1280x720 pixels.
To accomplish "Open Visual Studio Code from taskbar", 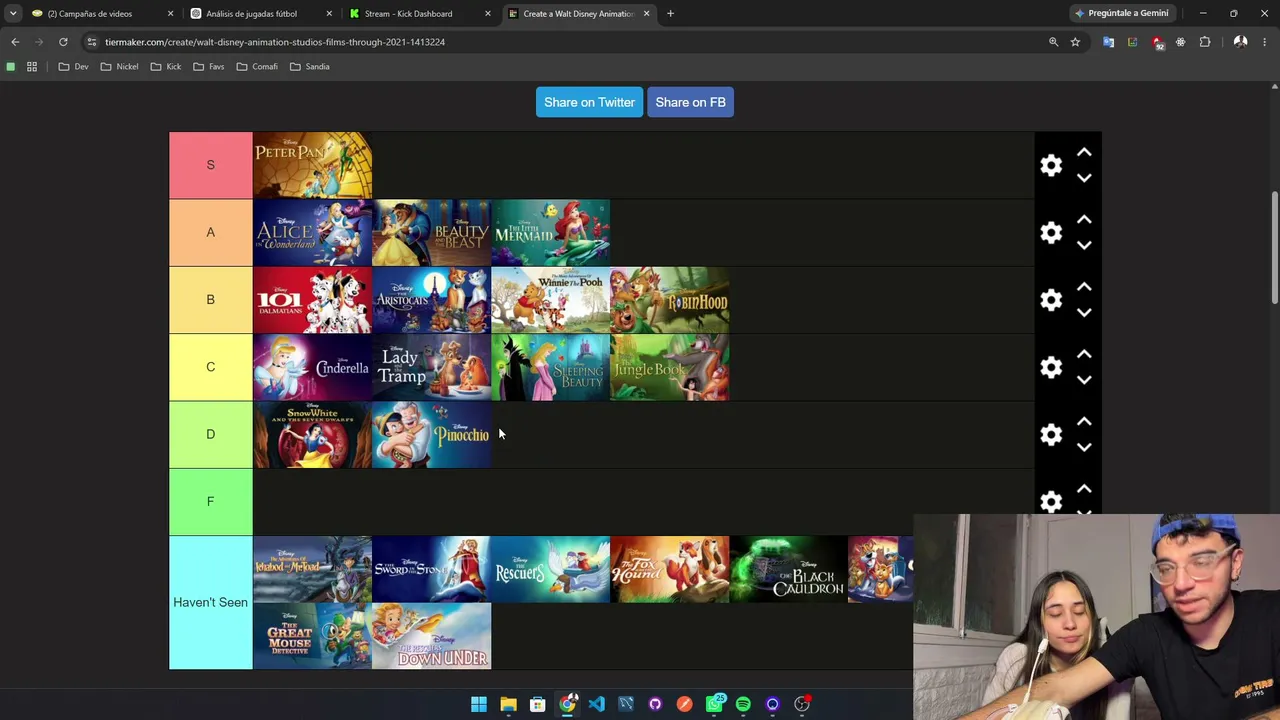I will tap(596, 704).
